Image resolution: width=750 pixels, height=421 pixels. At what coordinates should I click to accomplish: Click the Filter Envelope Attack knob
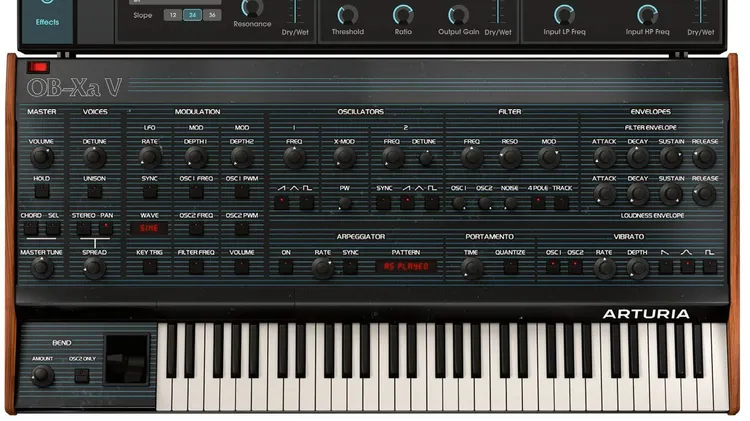pyautogui.click(x=605, y=157)
